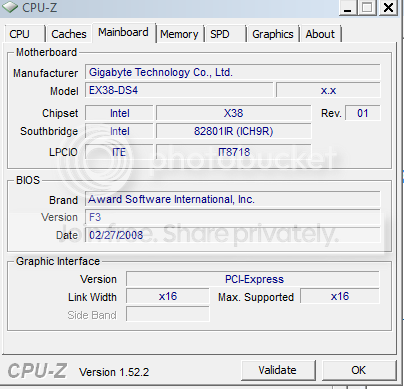This screenshot has height=389, width=404.
Task: Show the About tab
Action: coord(321,34)
